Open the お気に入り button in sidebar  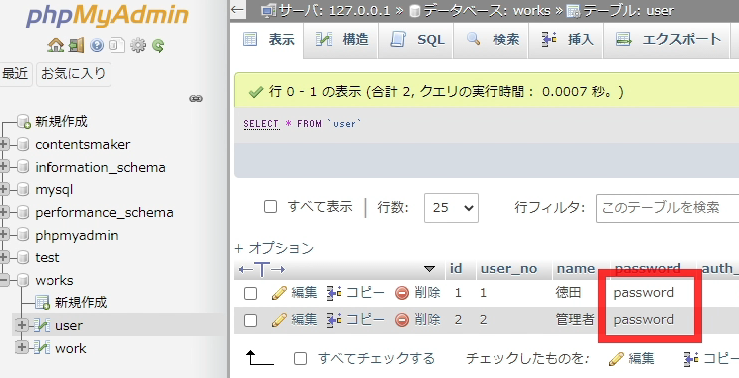point(74,74)
